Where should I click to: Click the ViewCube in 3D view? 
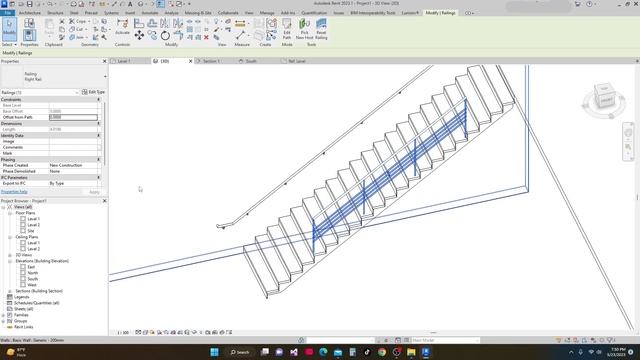tap(604, 98)
